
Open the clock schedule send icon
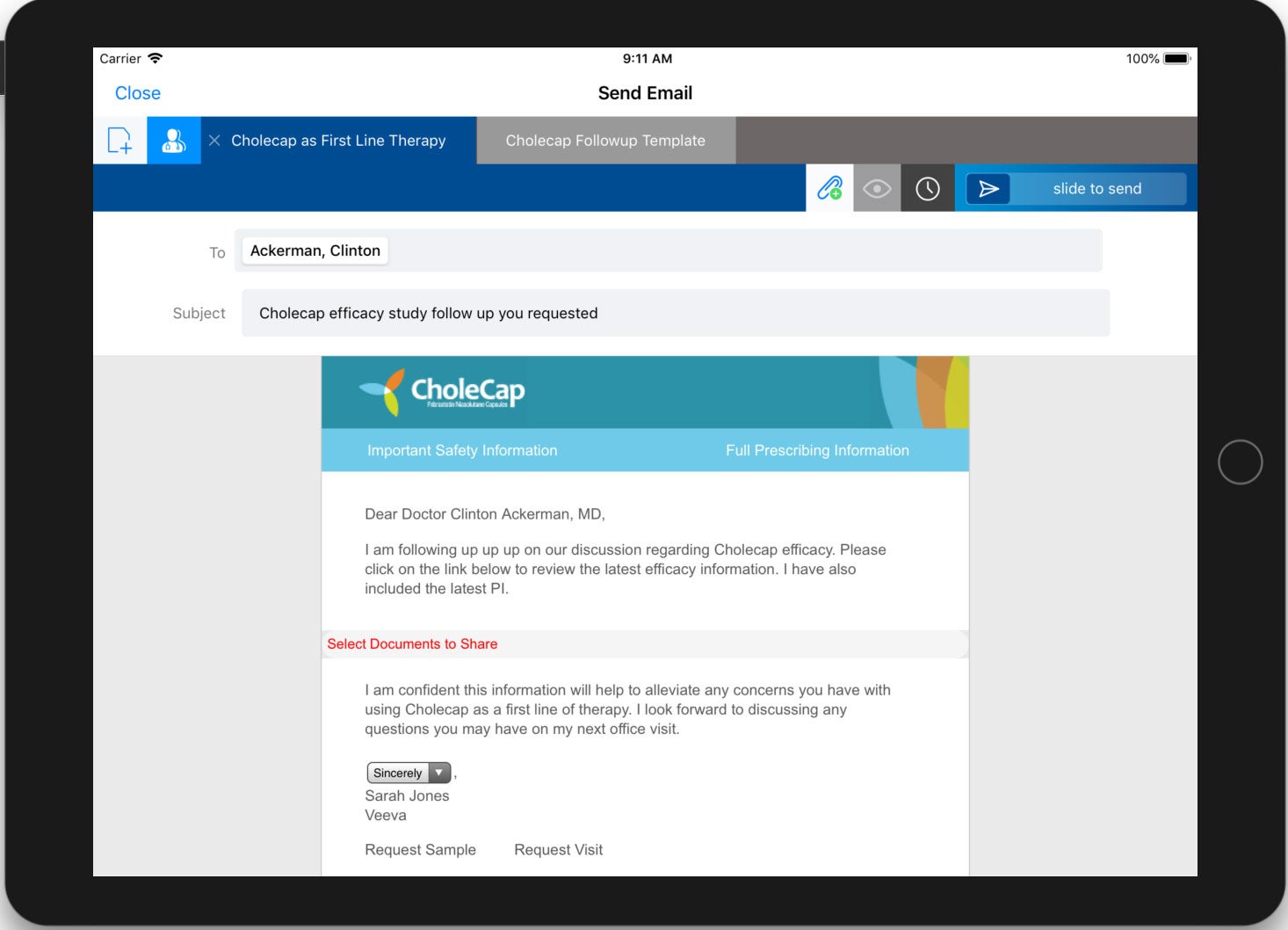(x=928, y=188)
